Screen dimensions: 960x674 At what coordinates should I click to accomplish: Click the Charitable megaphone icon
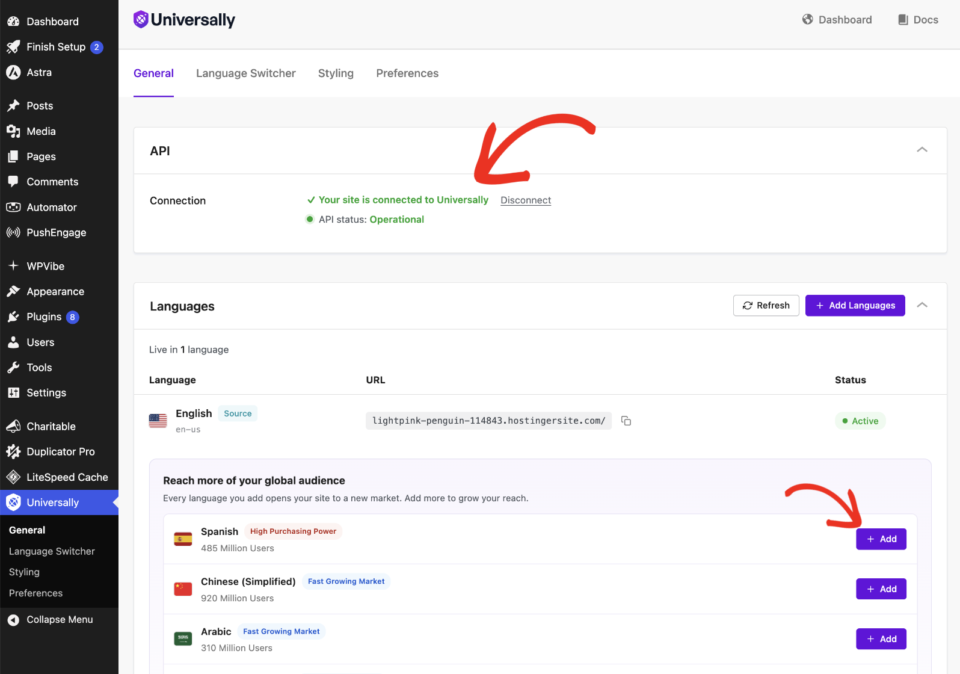coord(13,426)
